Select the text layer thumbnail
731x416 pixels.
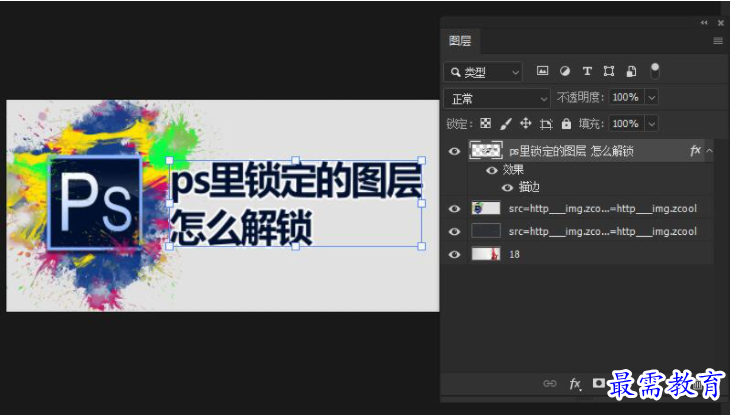tap(486, 151)
